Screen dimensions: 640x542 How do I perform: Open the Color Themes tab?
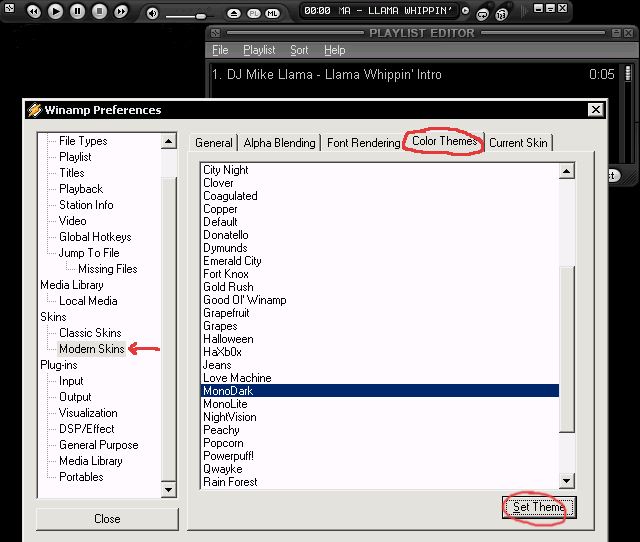(444, 141)
